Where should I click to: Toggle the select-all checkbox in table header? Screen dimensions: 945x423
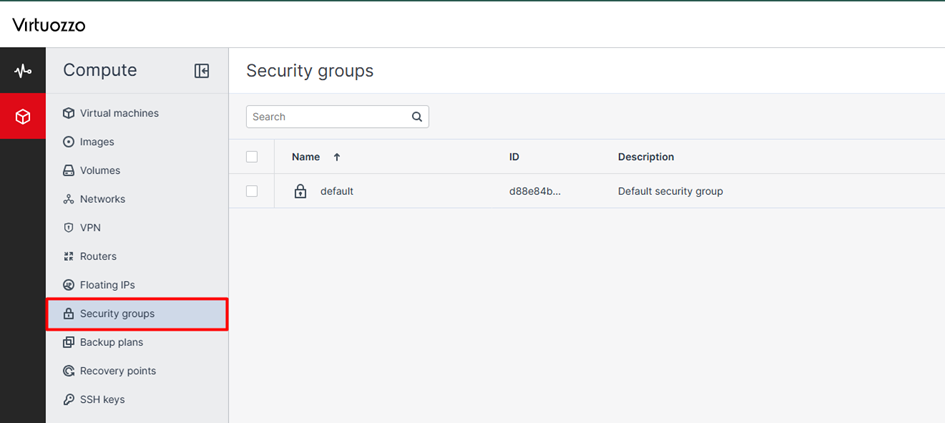click(252, 157)
